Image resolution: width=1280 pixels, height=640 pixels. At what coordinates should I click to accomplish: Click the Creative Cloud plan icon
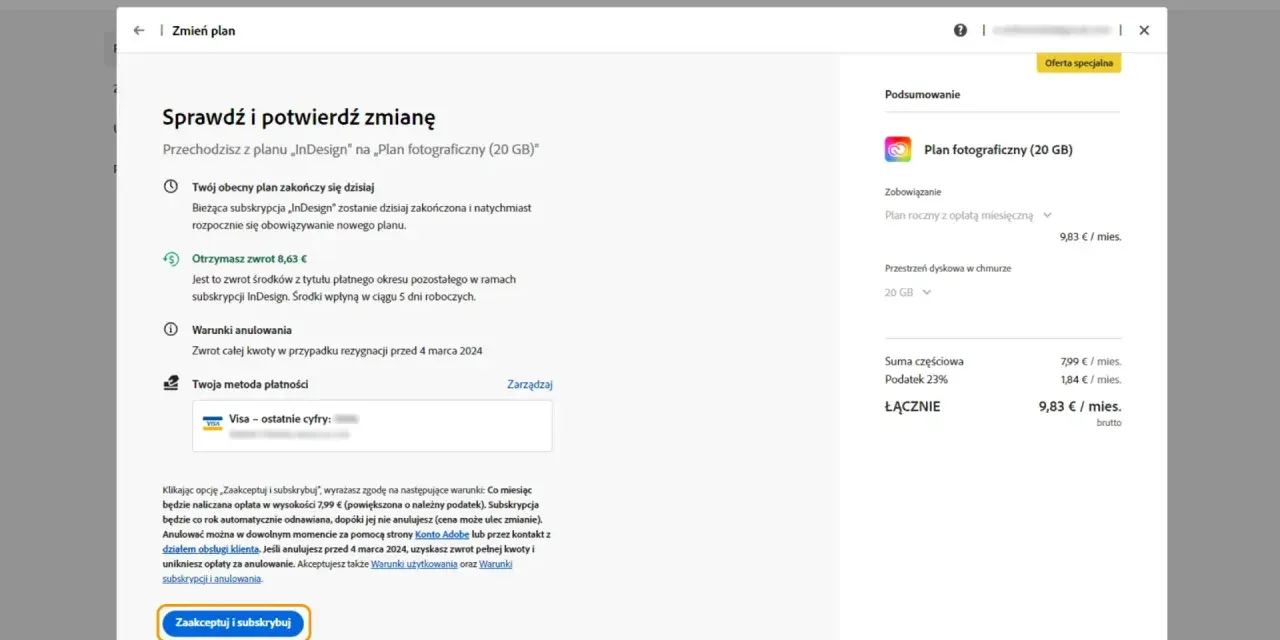coord(898,149)
